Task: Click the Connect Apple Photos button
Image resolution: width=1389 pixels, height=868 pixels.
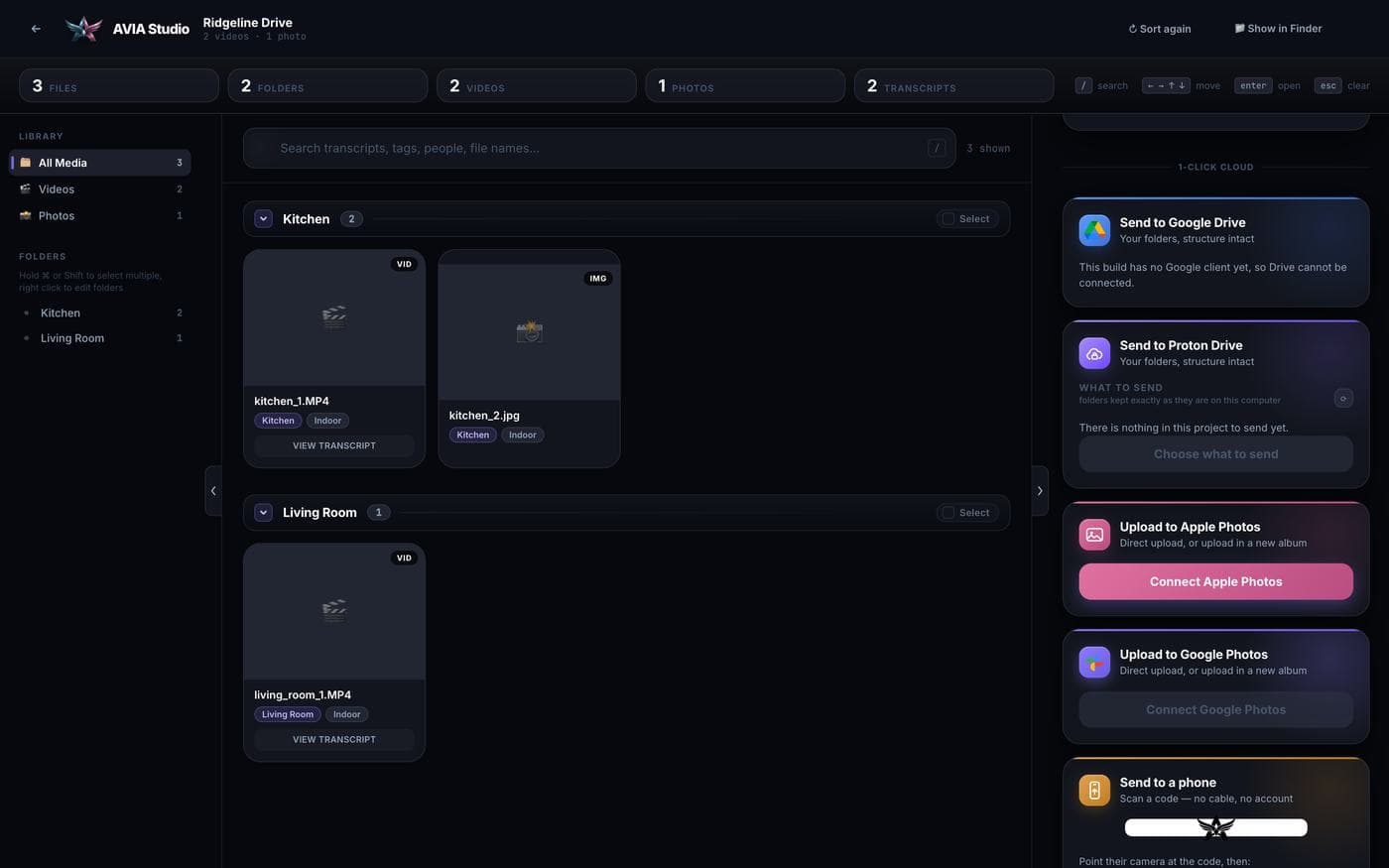Action: point(1215,581)
